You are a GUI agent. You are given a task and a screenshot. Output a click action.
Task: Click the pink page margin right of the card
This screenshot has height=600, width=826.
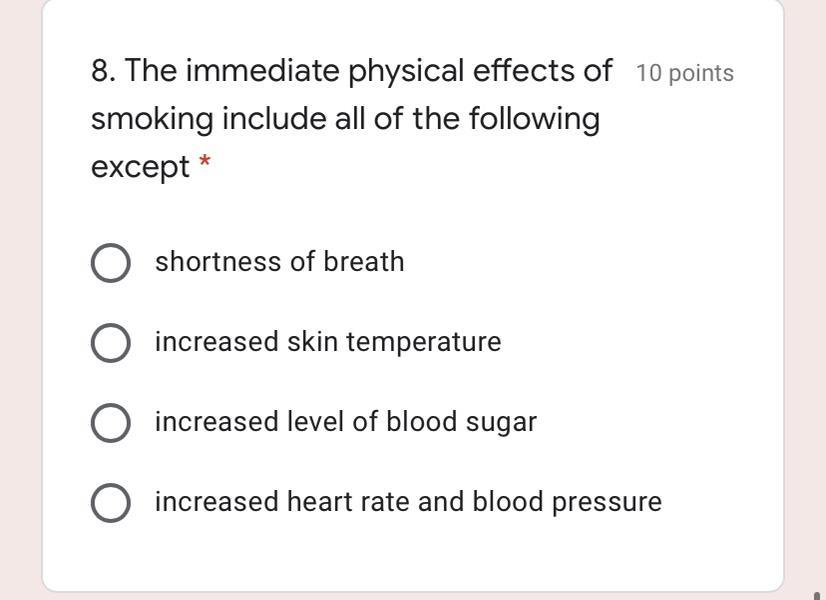[805, 300]
